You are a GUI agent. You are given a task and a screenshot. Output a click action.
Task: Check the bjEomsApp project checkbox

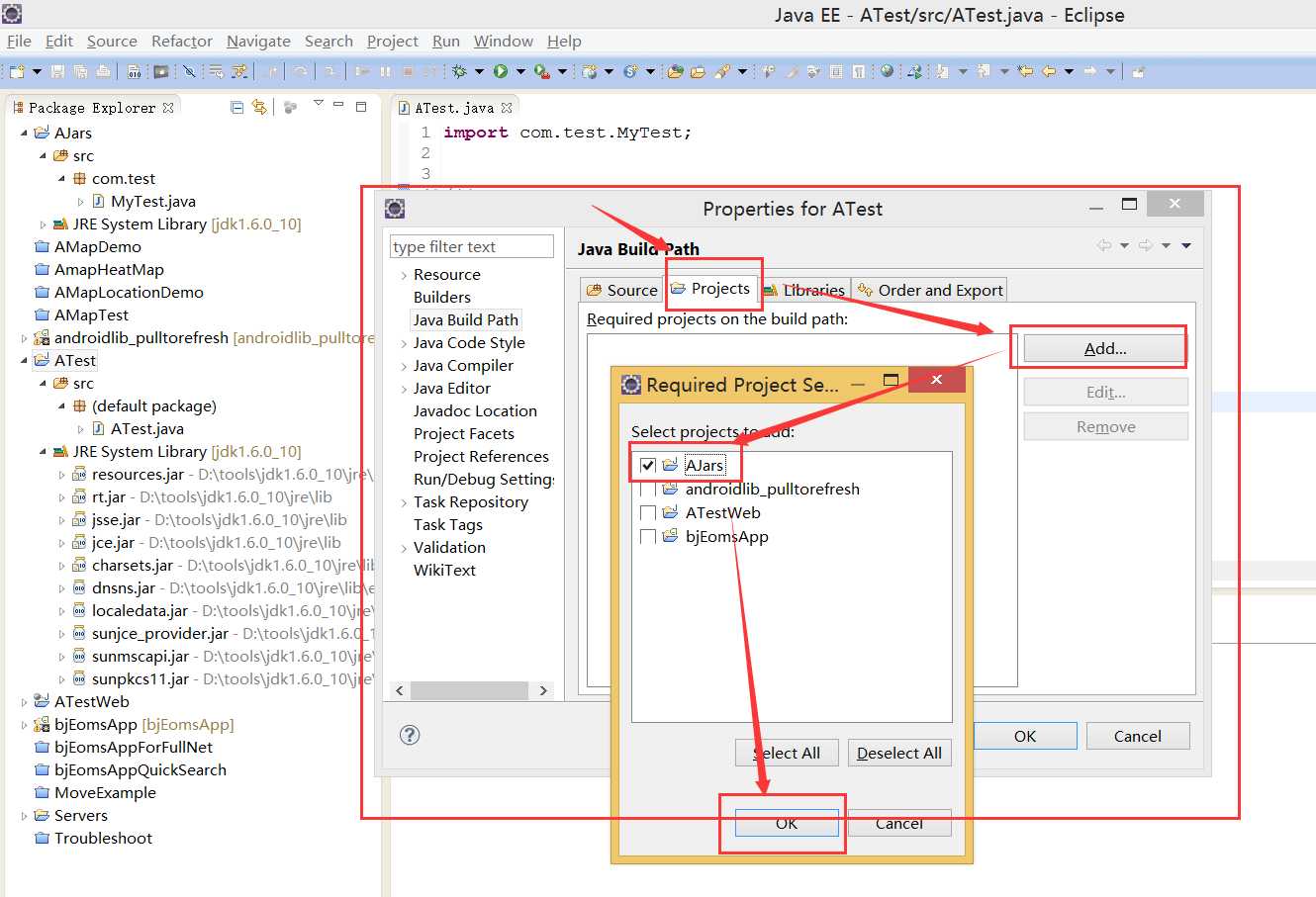[x=648, y=537]
